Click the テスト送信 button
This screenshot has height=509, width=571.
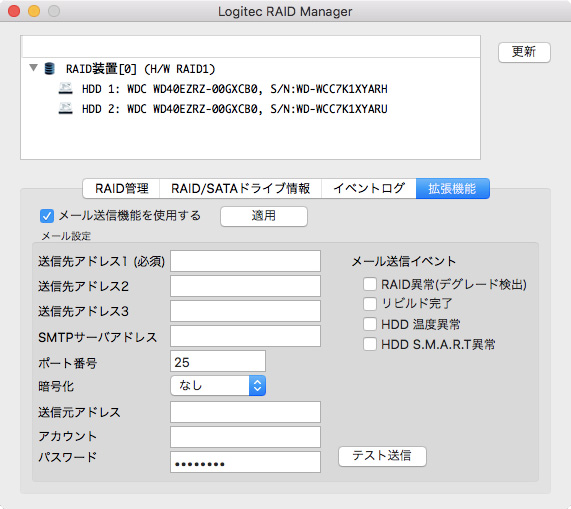[382, 456]
